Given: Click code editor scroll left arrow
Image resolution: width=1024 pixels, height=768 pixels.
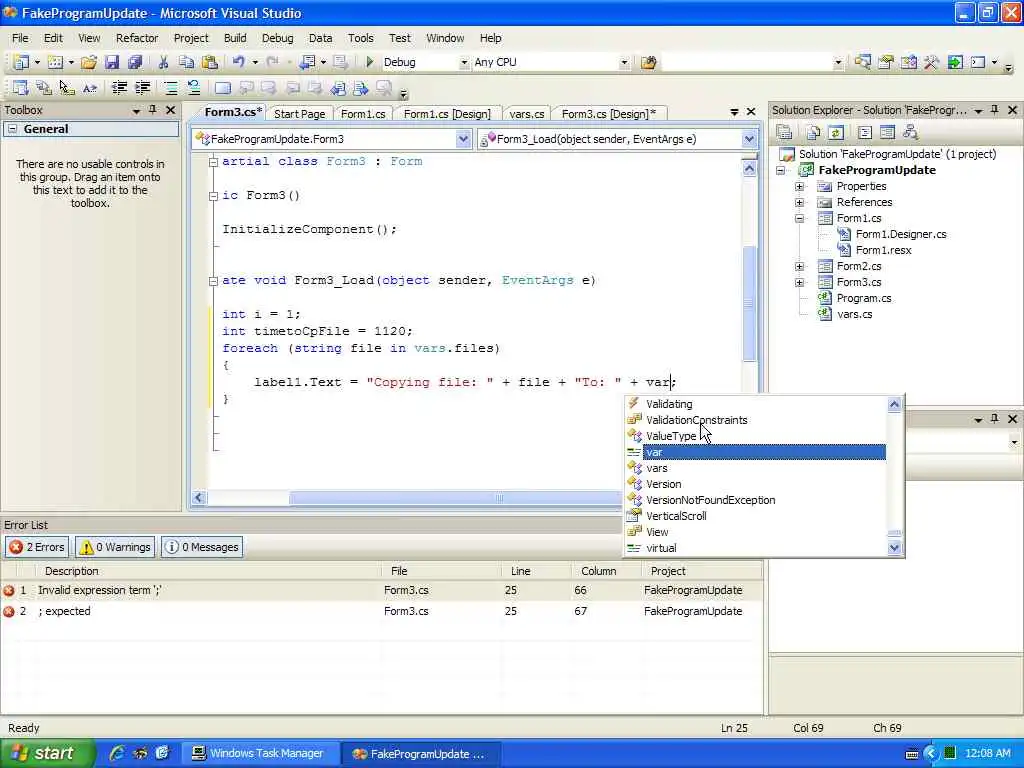Looking at the screenshot, I should pyautogui.click(x=199, y=498).
